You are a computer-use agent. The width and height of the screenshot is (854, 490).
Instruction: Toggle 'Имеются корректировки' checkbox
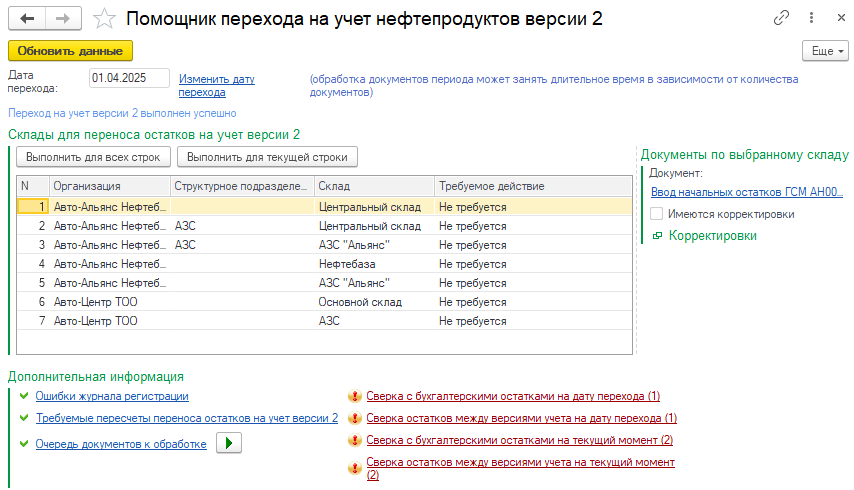657,214
